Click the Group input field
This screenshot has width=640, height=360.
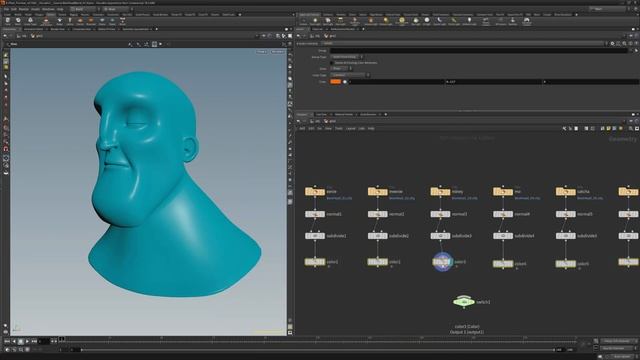click(x=478, y=51)
